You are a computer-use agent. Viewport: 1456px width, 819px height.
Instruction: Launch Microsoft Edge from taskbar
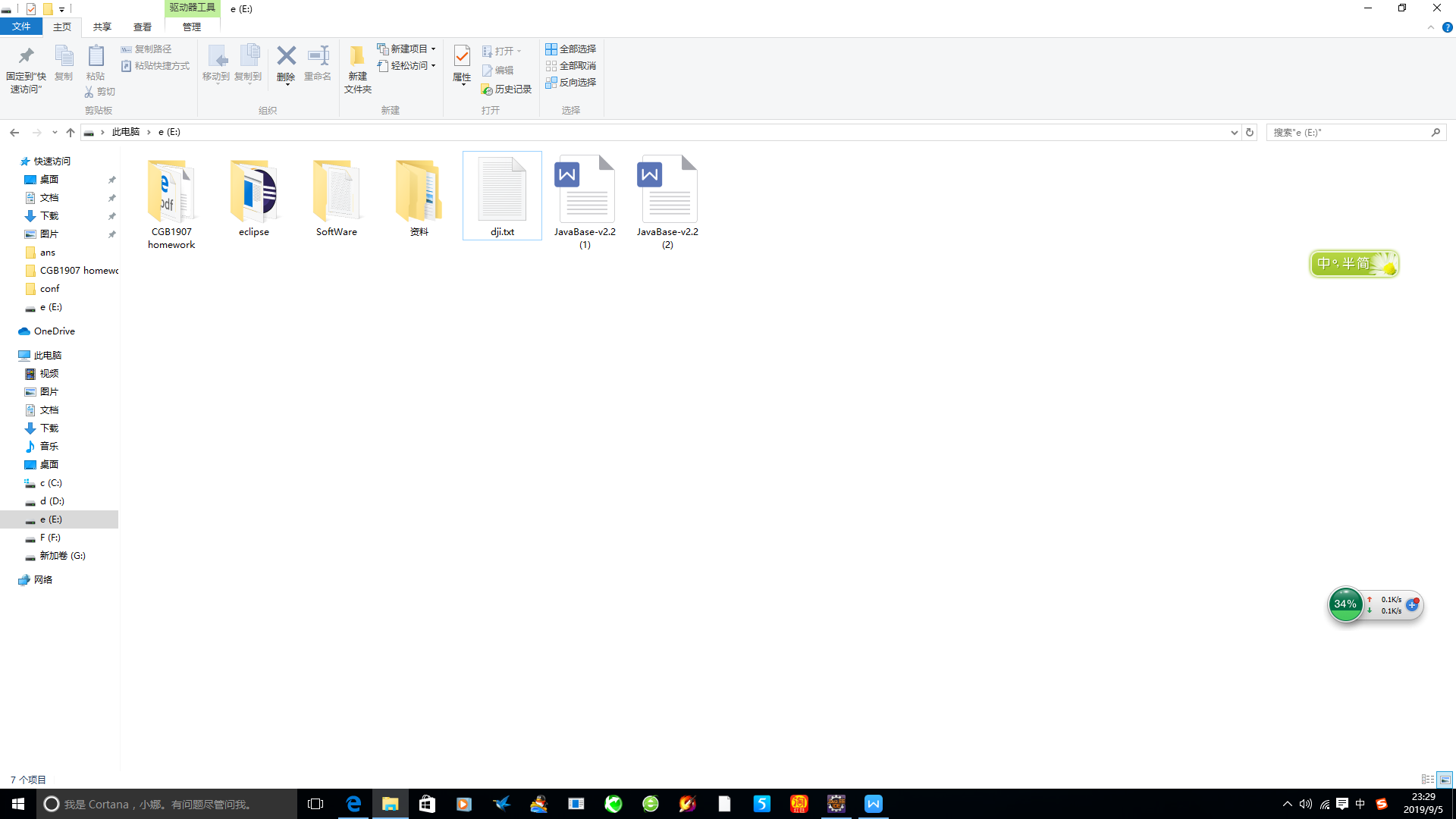353,804
